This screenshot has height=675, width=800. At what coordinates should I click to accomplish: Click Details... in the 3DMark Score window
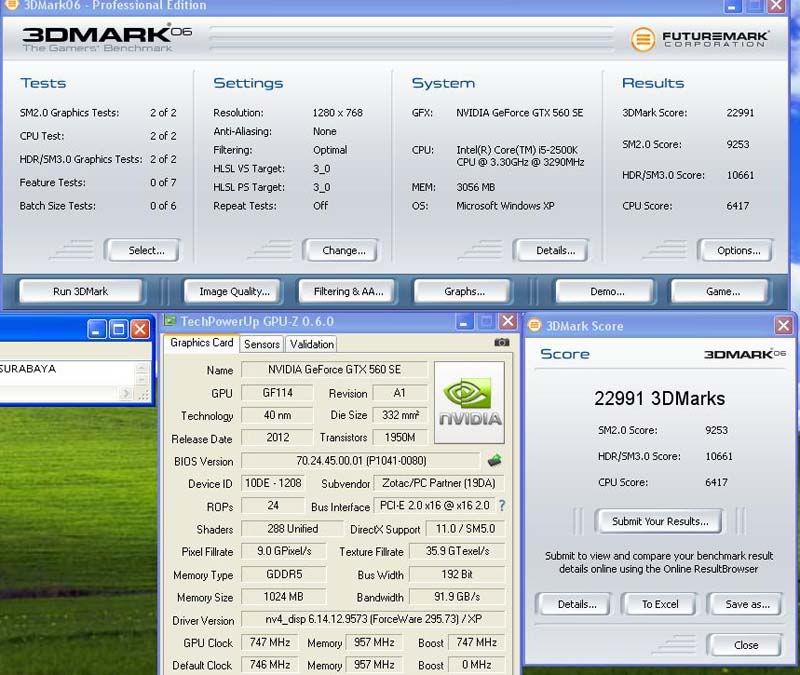coord(574,605)
